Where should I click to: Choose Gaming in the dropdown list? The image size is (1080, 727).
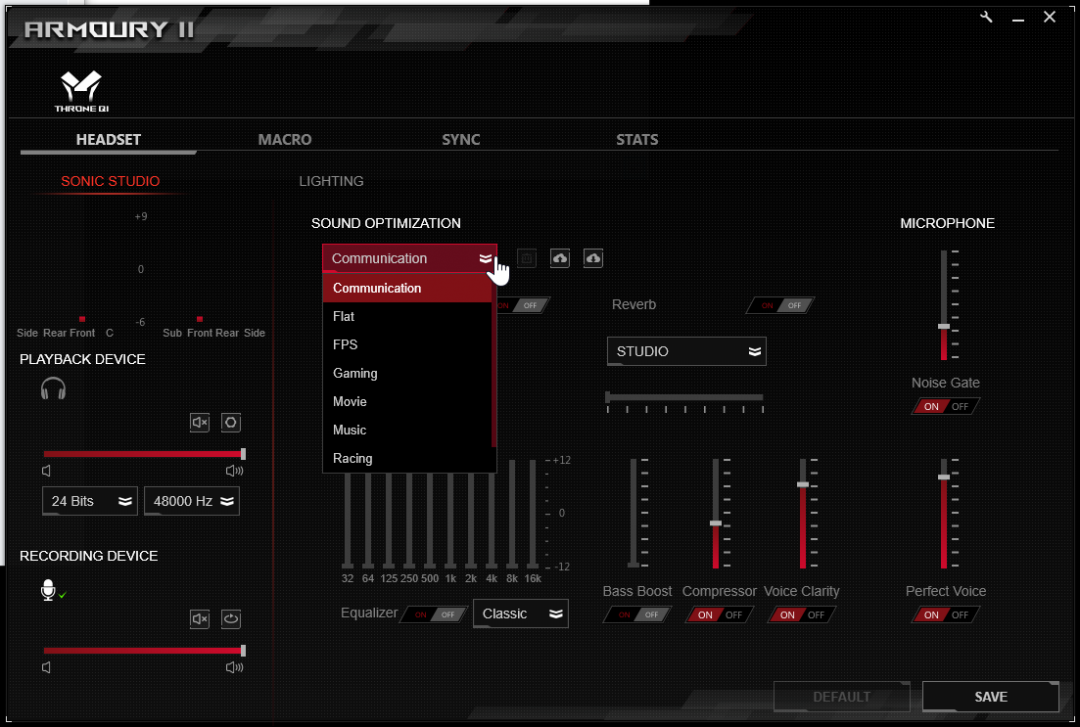coord(407,373)
